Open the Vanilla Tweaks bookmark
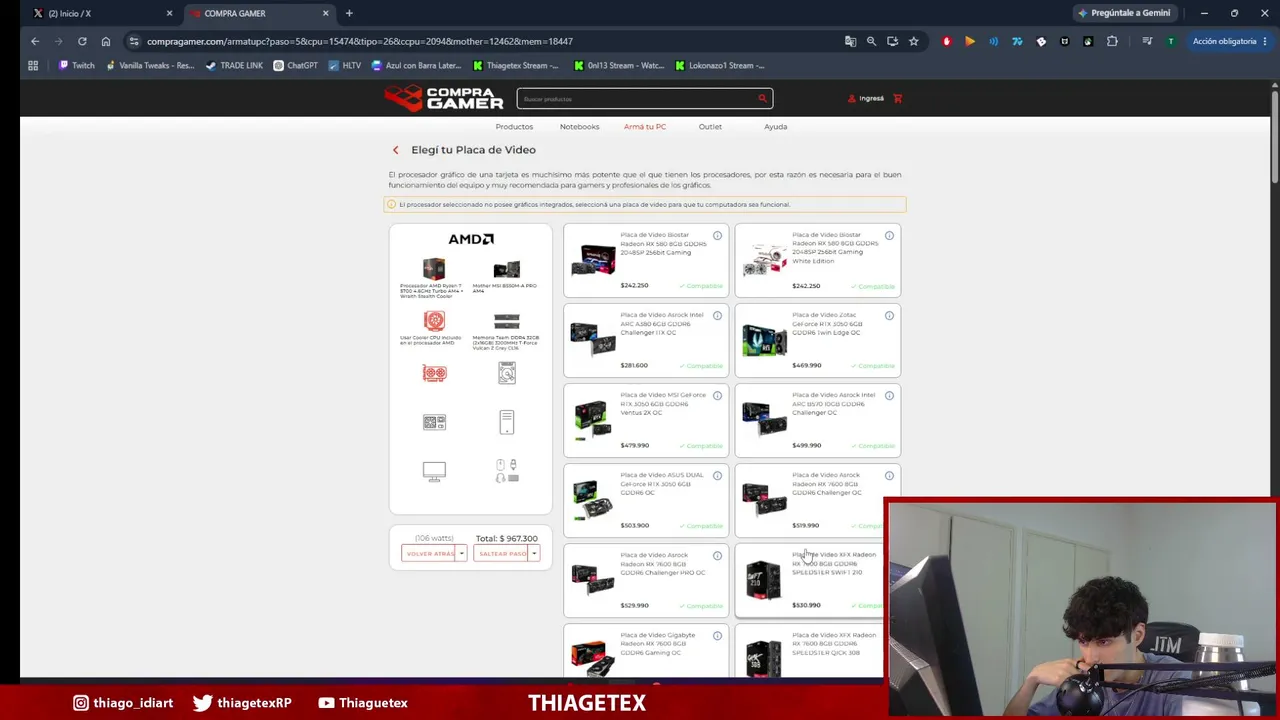 point(150,66)
